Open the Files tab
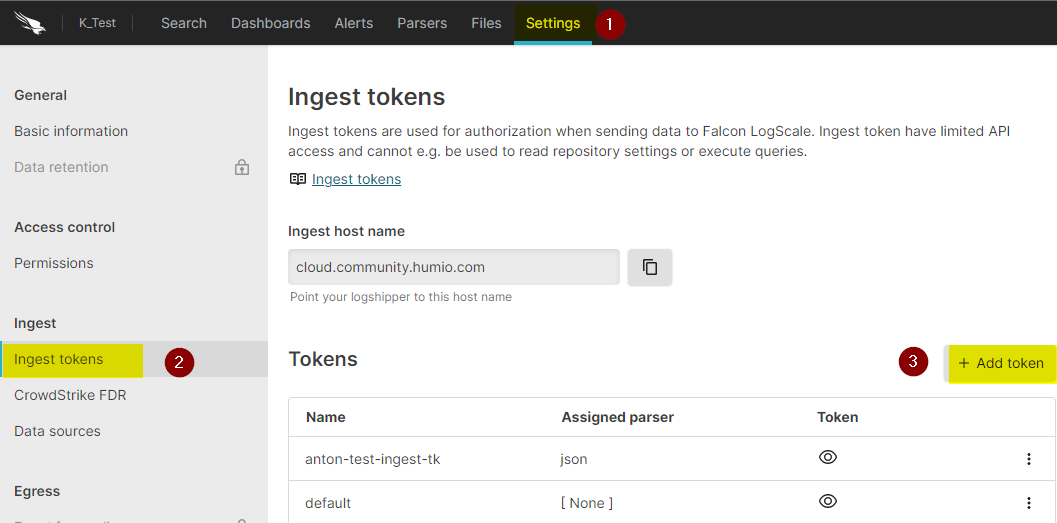The height and width of the screenshot is (523, 1057). 486,23
